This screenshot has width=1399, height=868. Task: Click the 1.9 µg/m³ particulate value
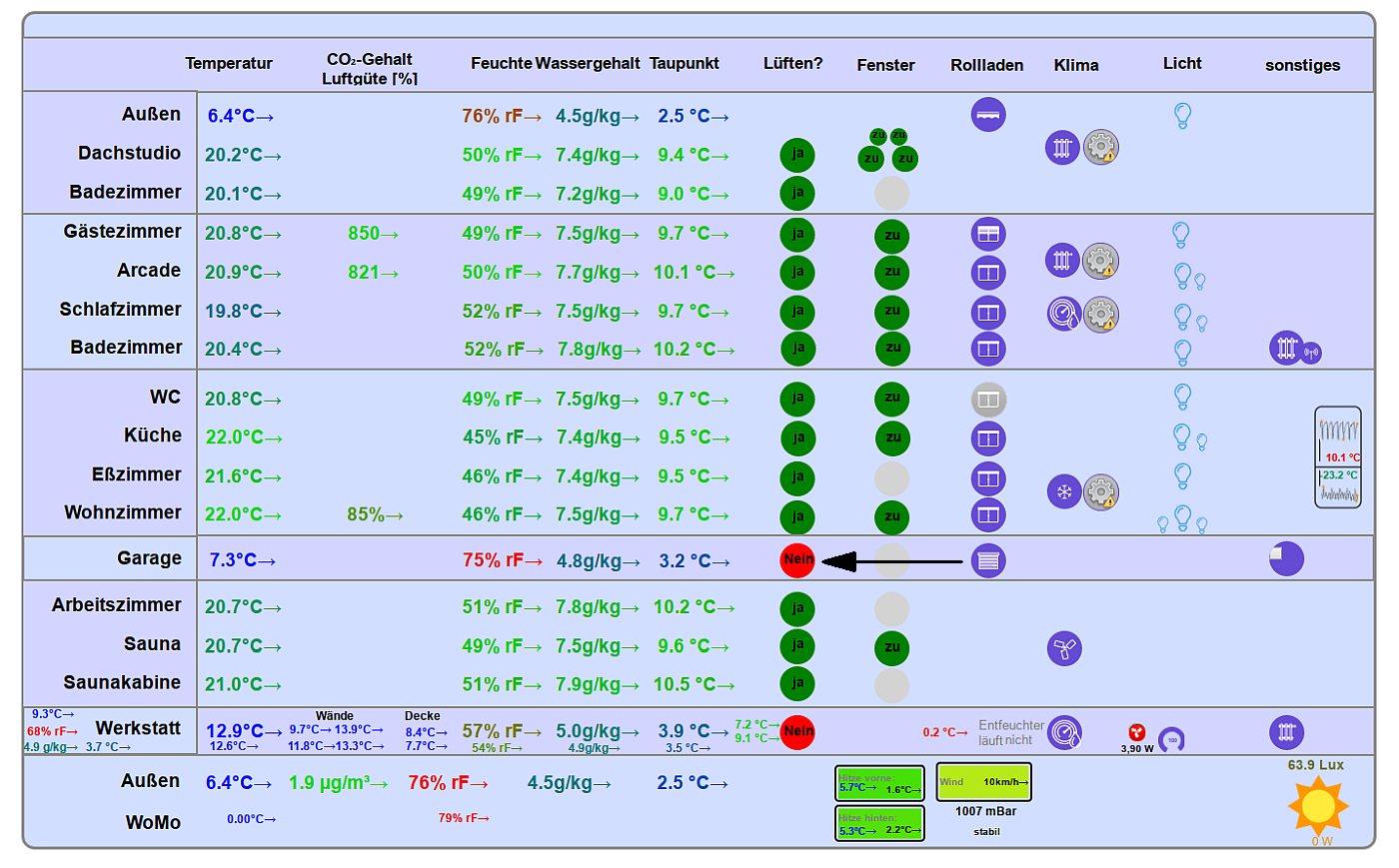point(338,783)
